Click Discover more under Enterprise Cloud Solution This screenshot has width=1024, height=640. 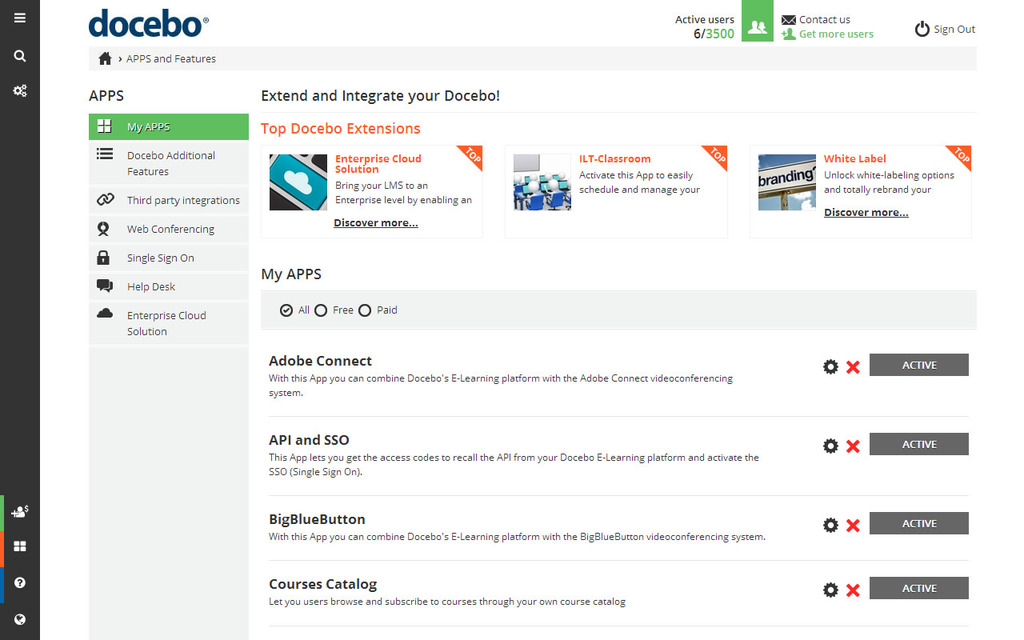click(376, 223)
